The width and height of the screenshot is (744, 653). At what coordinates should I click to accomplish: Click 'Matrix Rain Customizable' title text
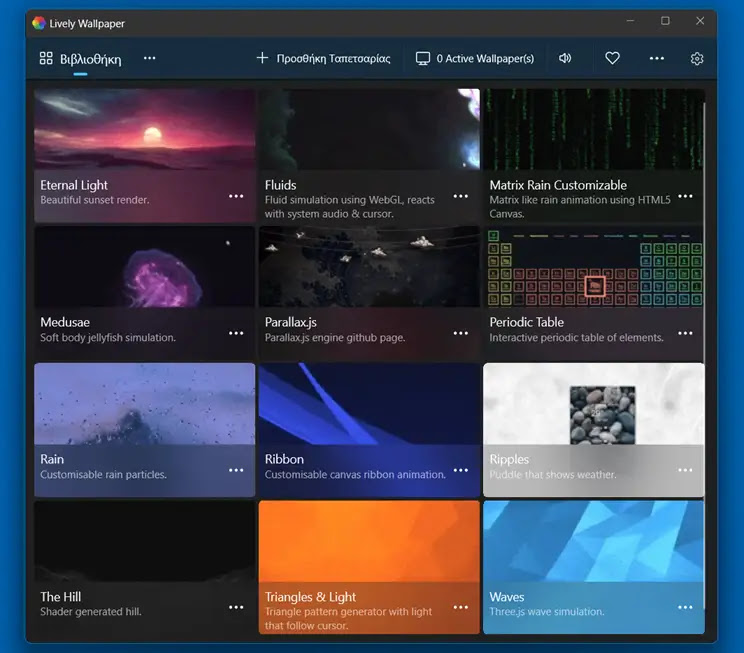558,185
